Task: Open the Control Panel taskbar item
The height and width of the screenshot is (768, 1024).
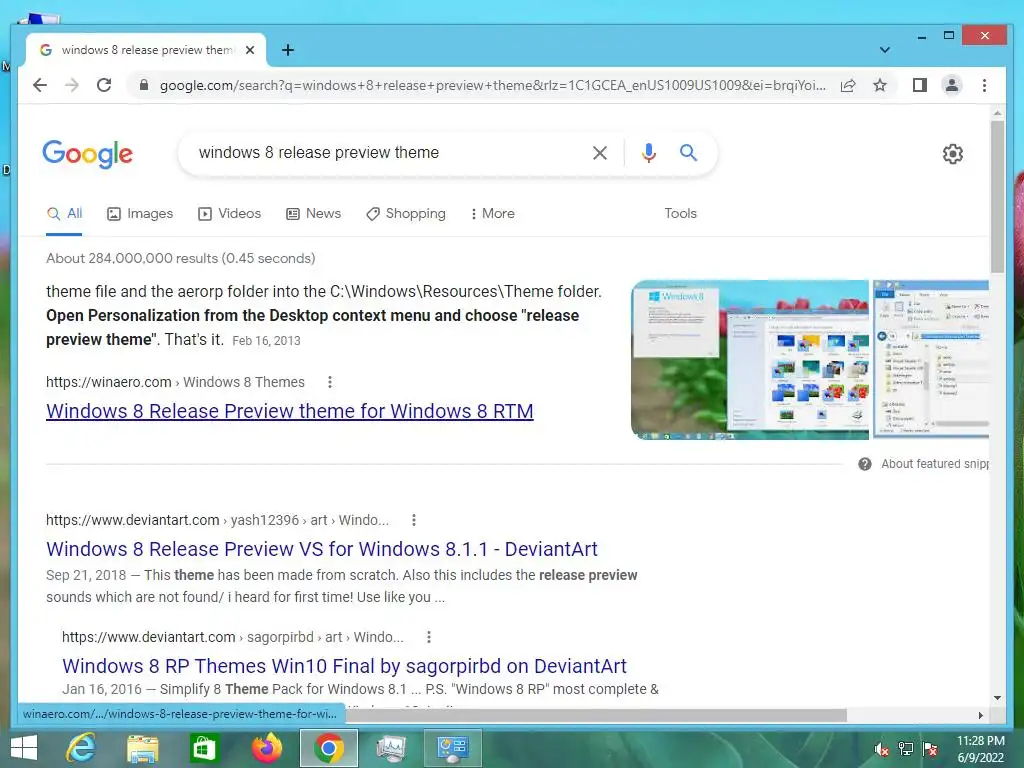Action: point(453,748)
